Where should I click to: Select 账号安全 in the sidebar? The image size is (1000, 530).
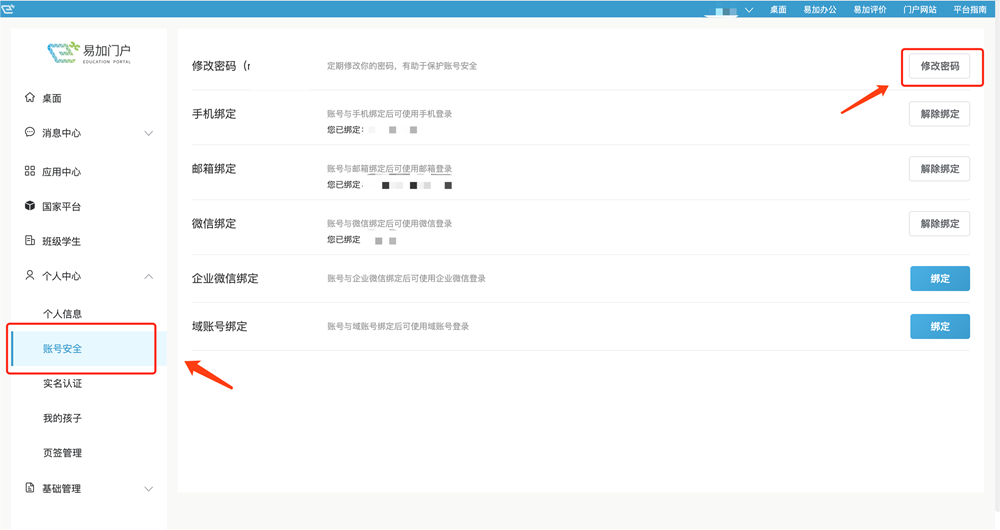tap(62, 349)
